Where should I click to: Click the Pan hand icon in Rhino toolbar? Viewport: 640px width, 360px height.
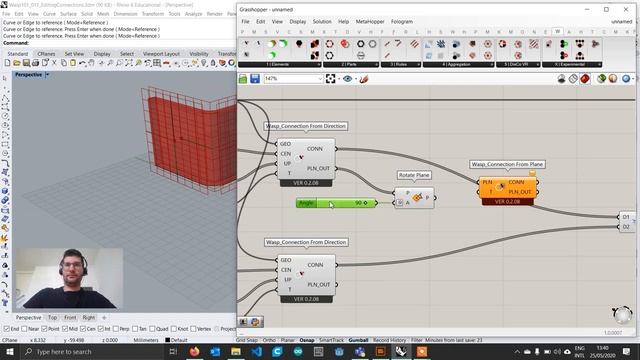click(91, 63)
